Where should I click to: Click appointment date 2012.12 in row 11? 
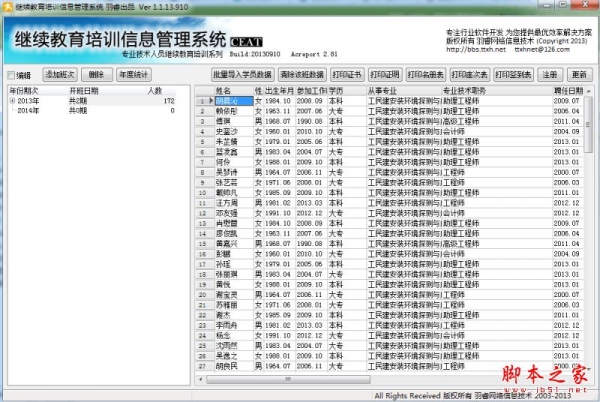[x=566, y=203]
